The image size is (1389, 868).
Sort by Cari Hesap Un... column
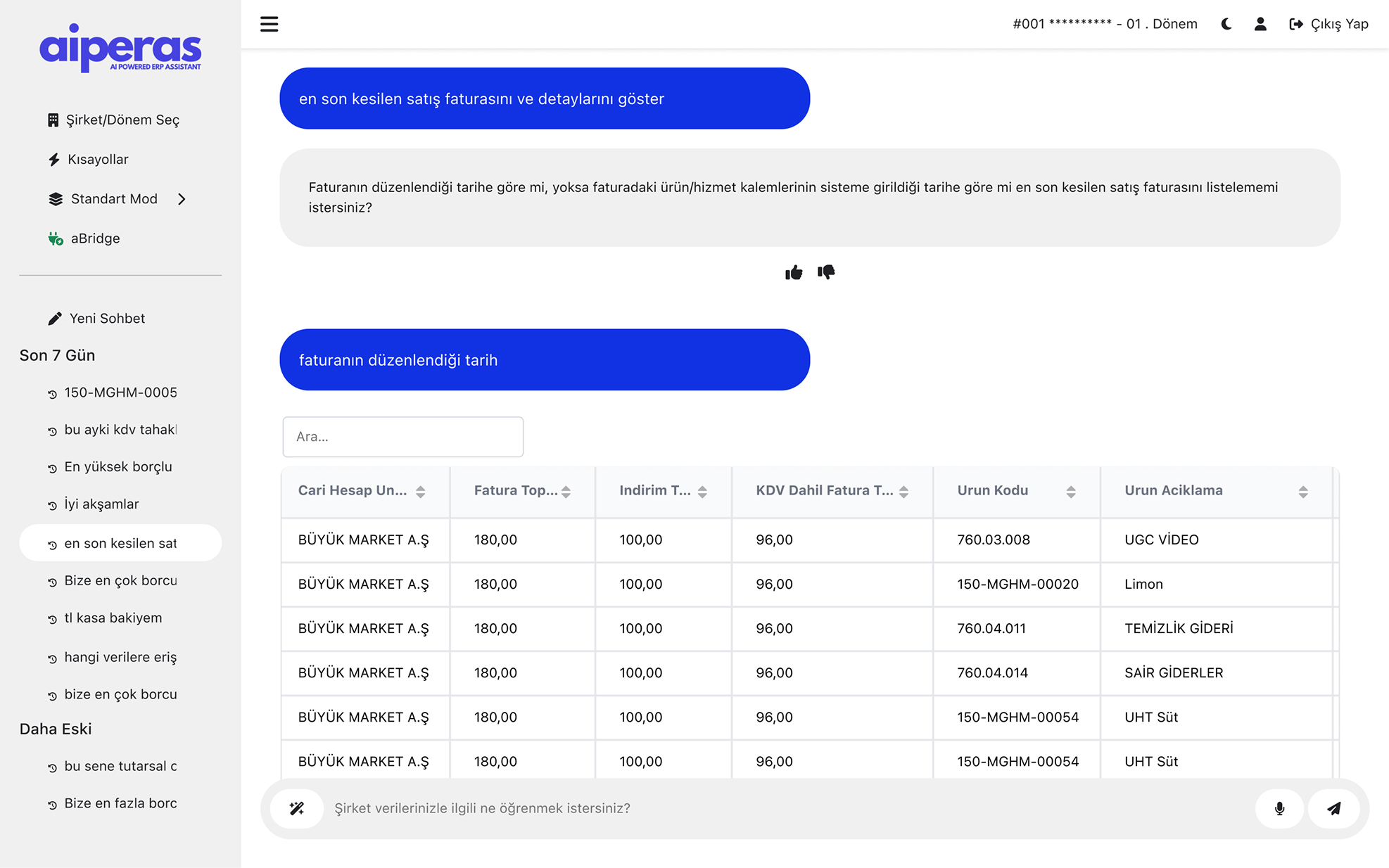pos(420,492)
